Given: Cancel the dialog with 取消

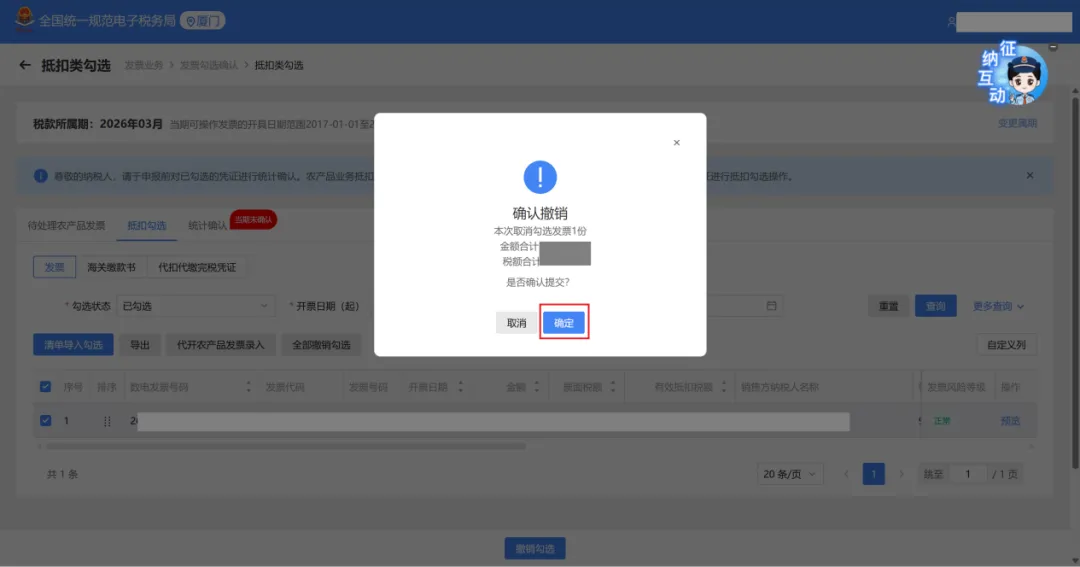Looking at the screenshot, I should coord(517,322).
